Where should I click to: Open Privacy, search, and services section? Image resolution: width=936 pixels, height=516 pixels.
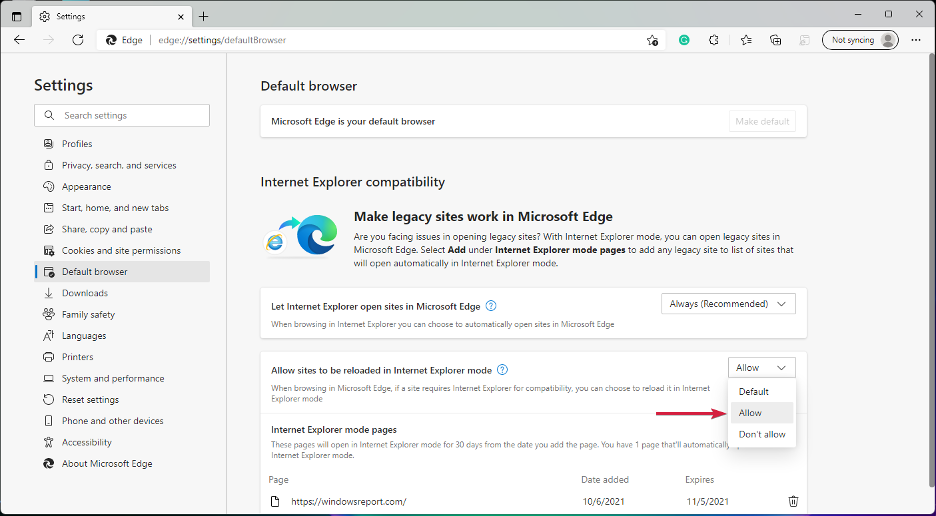122,165
